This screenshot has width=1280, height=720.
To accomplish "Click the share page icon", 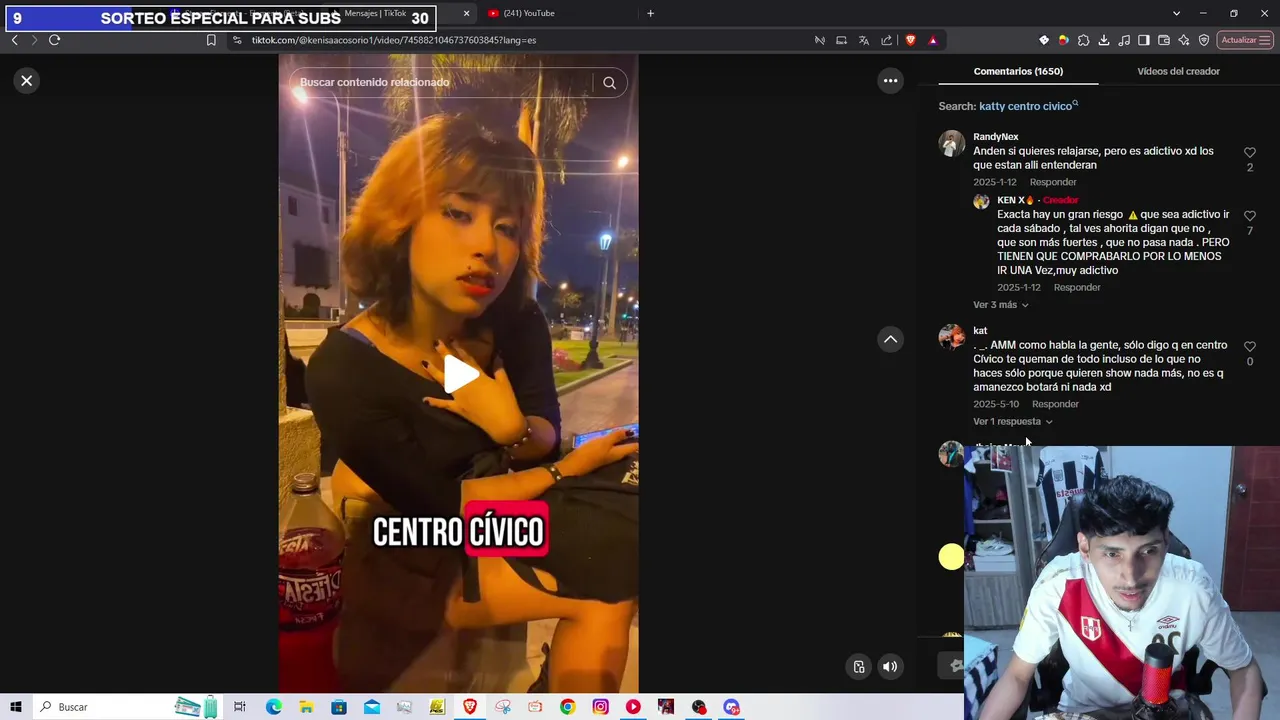I will [x=887, y=40].
